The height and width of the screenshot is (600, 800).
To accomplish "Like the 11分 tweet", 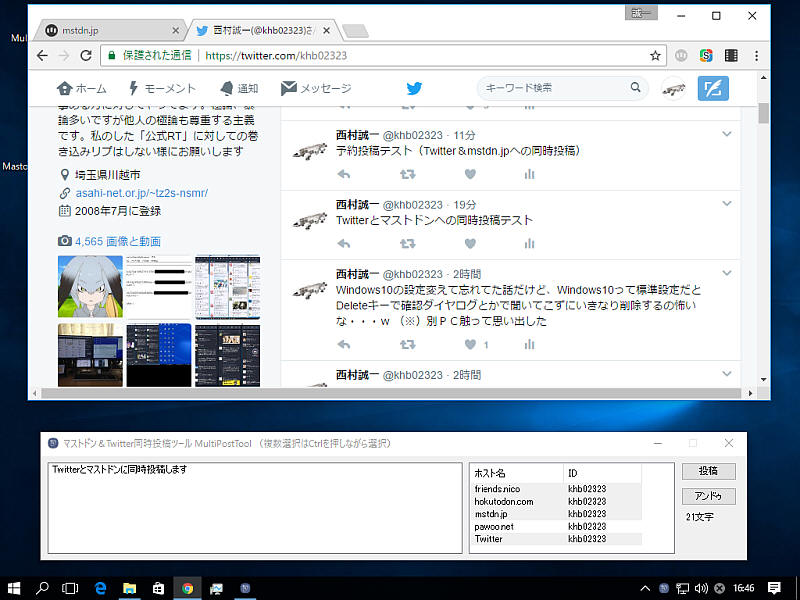I will tap(470, 174).
